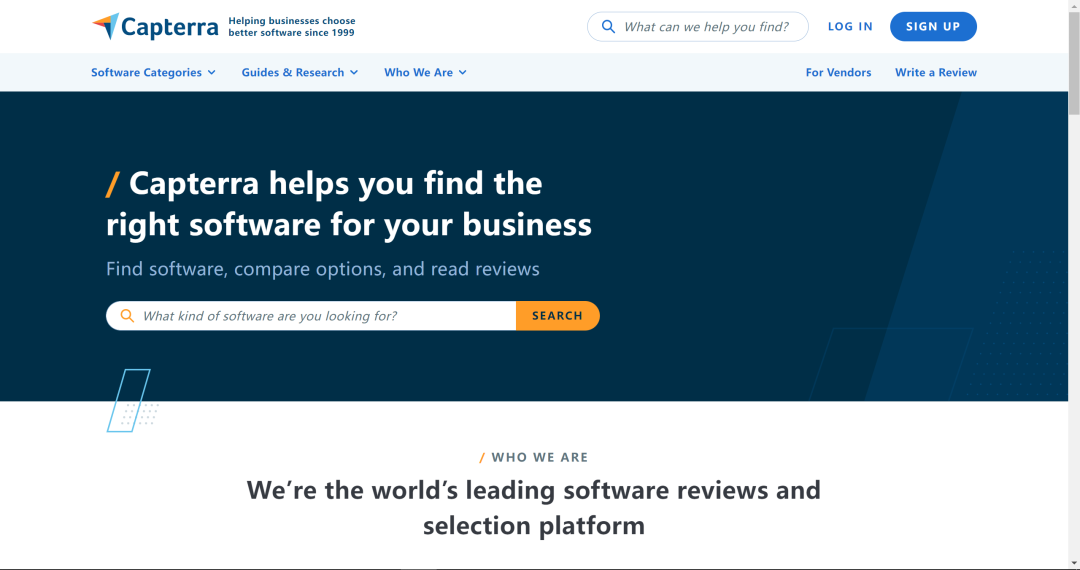The height and width of the screenshot is (570, 1080).
Task: Open Software Categories menu
Action: (x=153, y=72)
